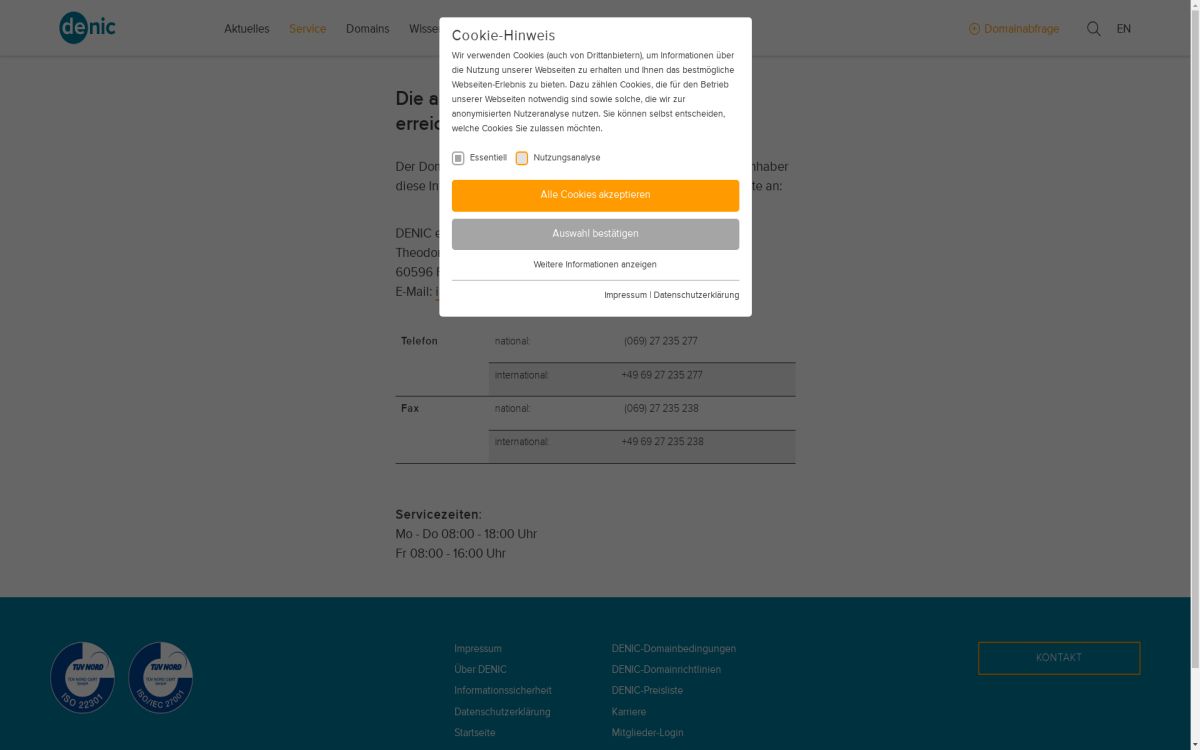Image resolution: width=1200 pixels, height=750 pixels.
Task: Open Domainabfrage from the header
Action: pyautogui.click(x=1014, y=29)
